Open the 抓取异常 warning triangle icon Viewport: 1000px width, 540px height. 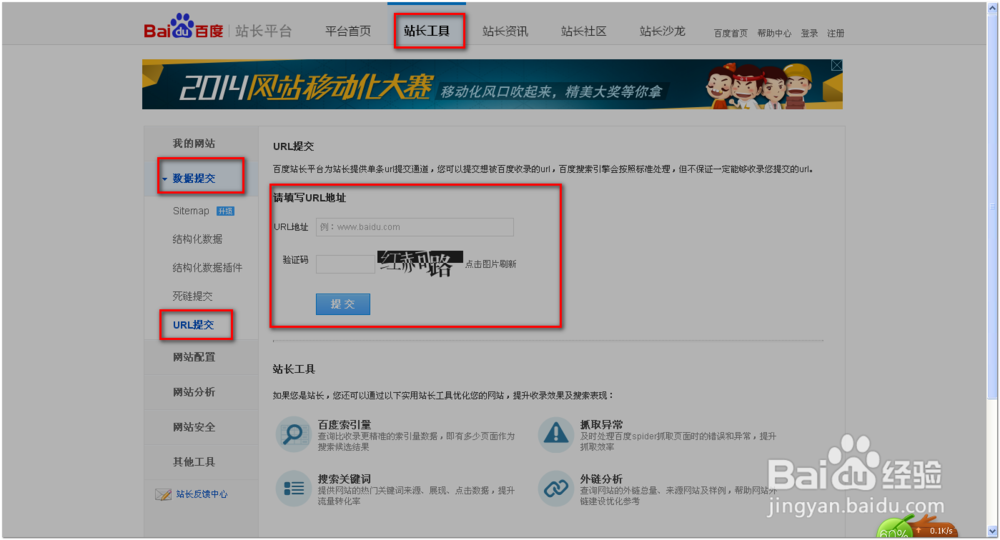click(x=555, y=434)
